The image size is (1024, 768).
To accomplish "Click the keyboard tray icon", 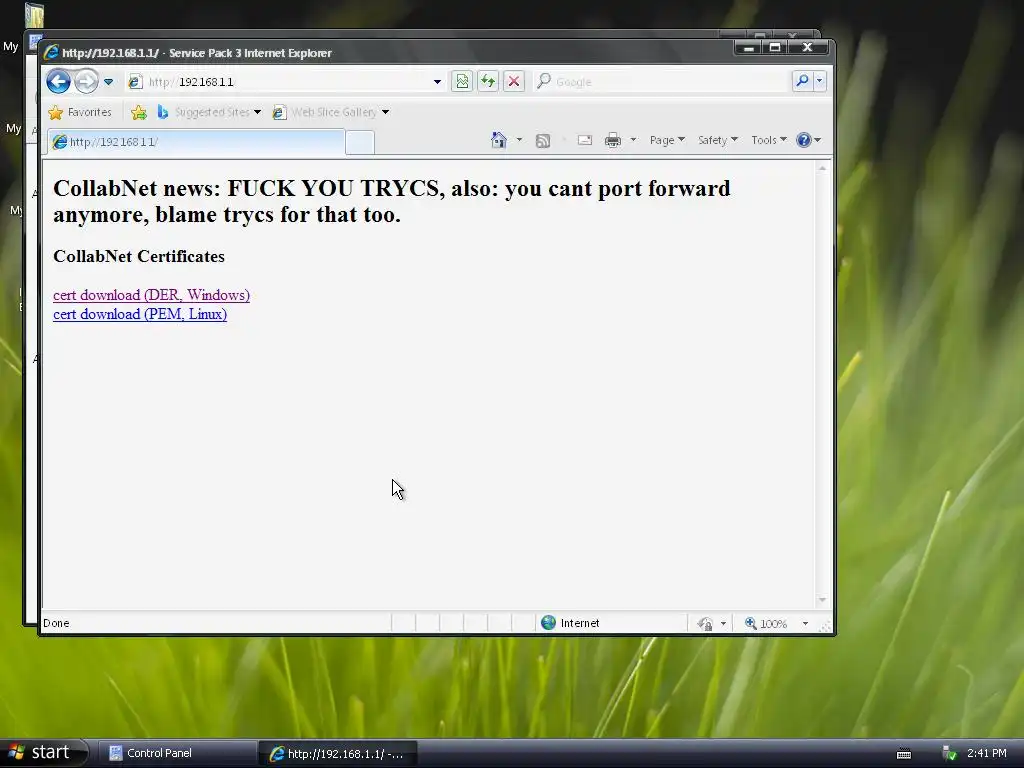I will click(x=904, y=754).
